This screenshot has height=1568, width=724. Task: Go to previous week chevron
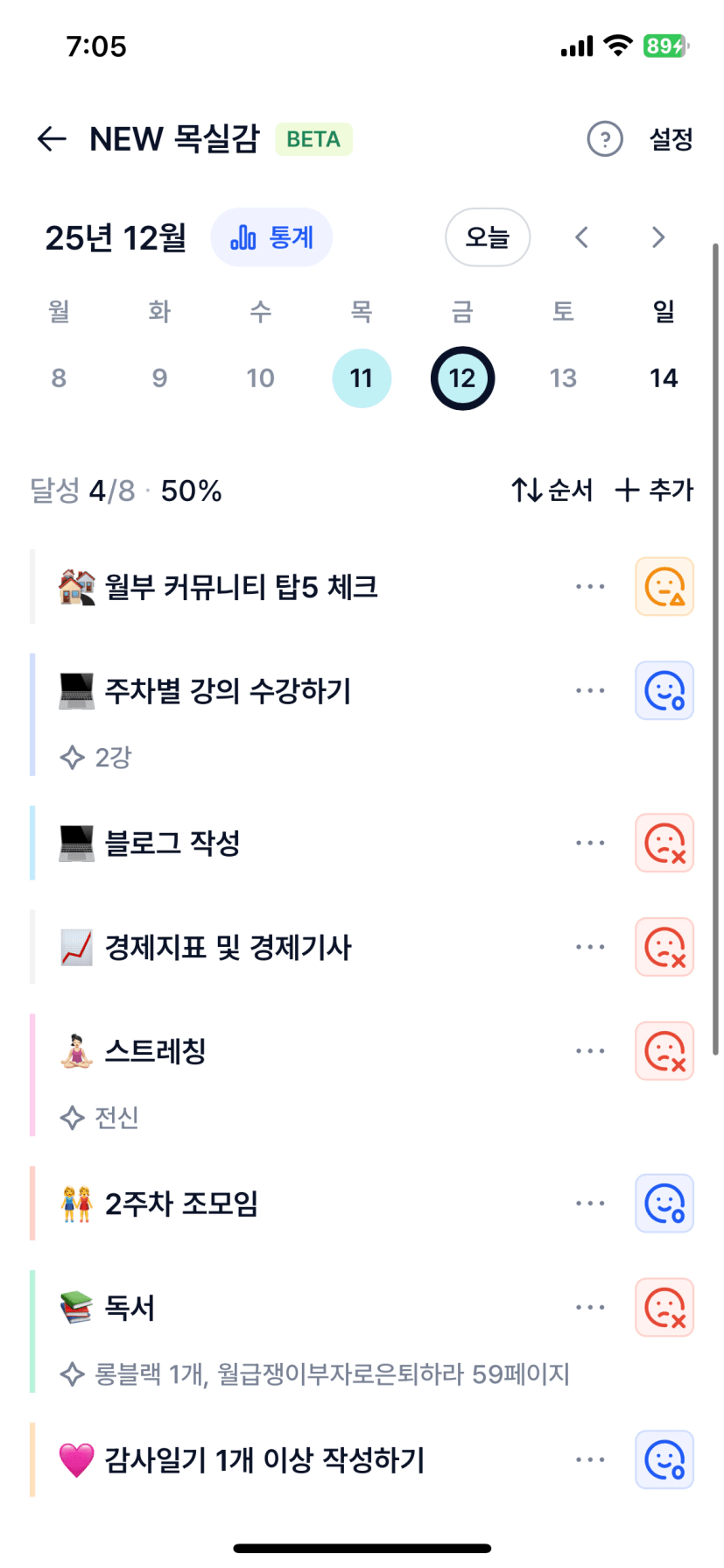pos(581,237)
